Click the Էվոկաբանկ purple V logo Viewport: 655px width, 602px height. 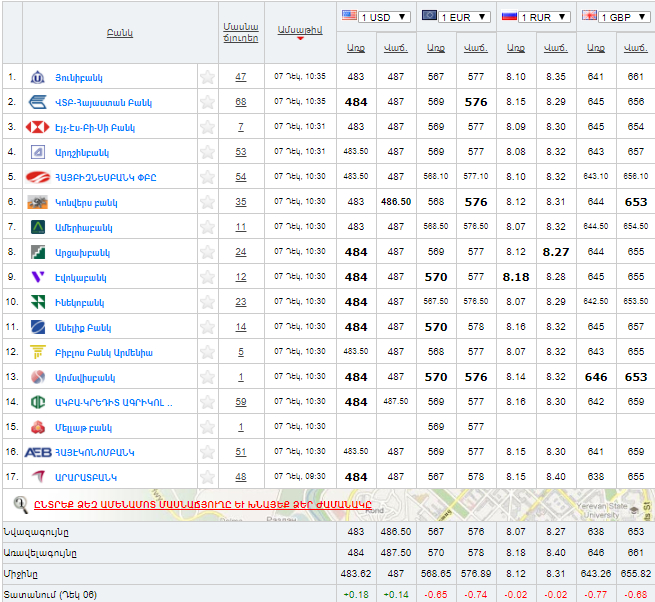click(x=38, y=277)
